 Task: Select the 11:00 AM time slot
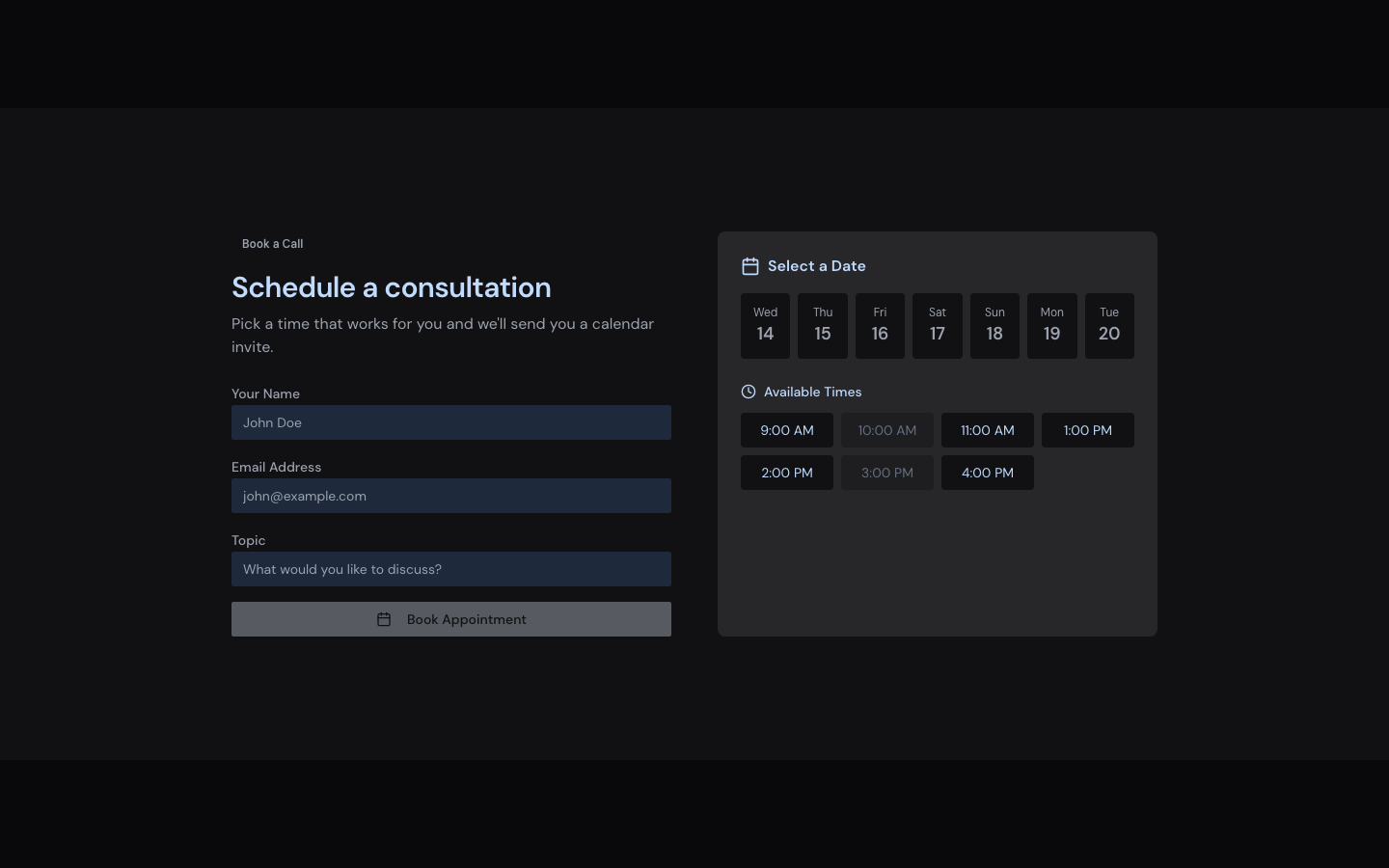[x=988, y=430]
